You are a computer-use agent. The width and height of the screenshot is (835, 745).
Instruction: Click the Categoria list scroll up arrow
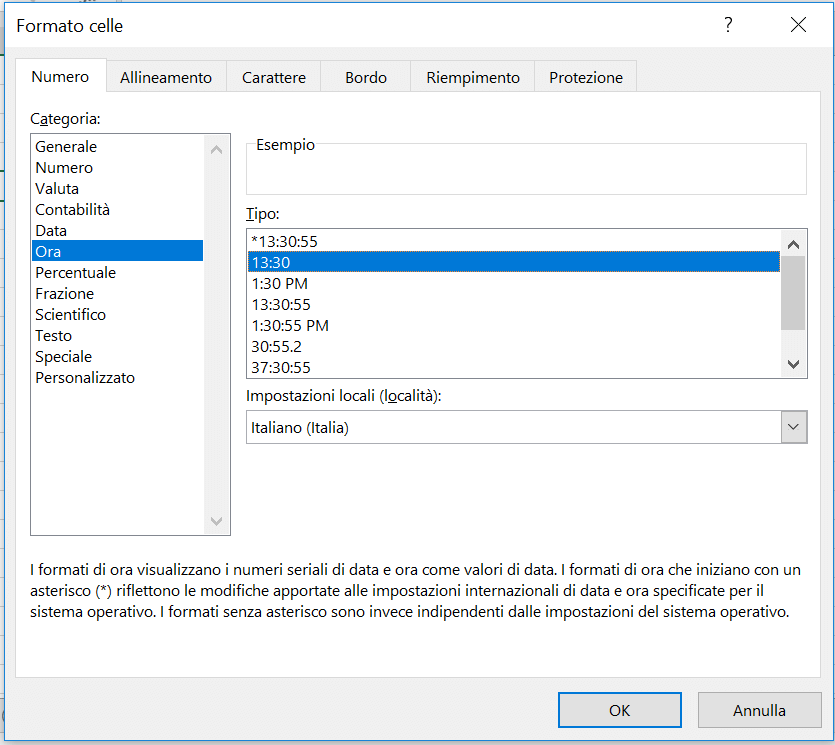(x=216, y=150)
